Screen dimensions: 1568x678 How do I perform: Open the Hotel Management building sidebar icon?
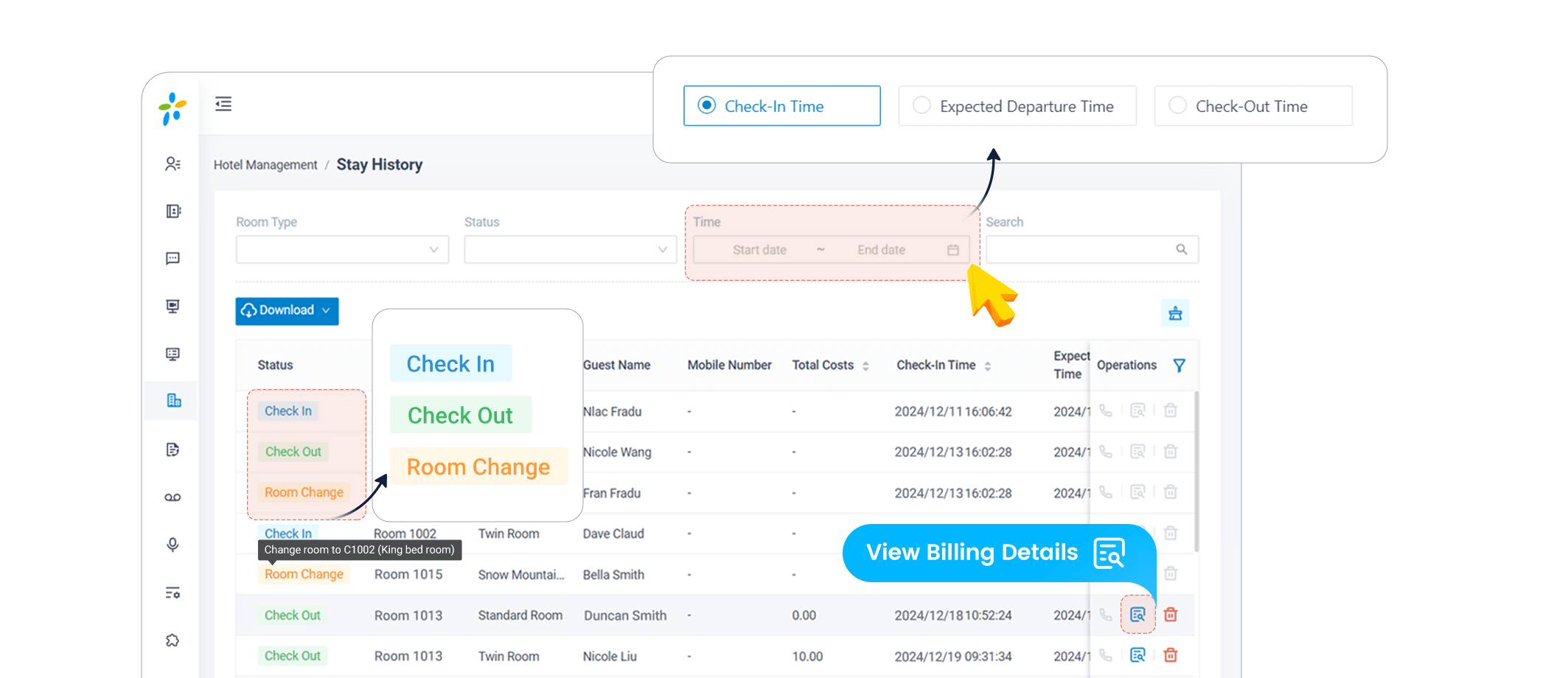(x=174, y=400)
